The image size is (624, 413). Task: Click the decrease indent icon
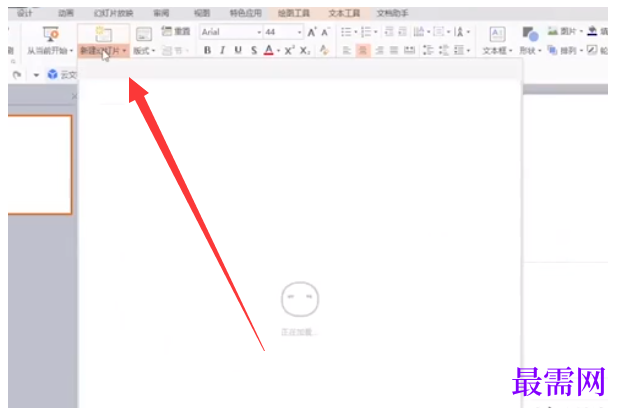pos(389,32)
